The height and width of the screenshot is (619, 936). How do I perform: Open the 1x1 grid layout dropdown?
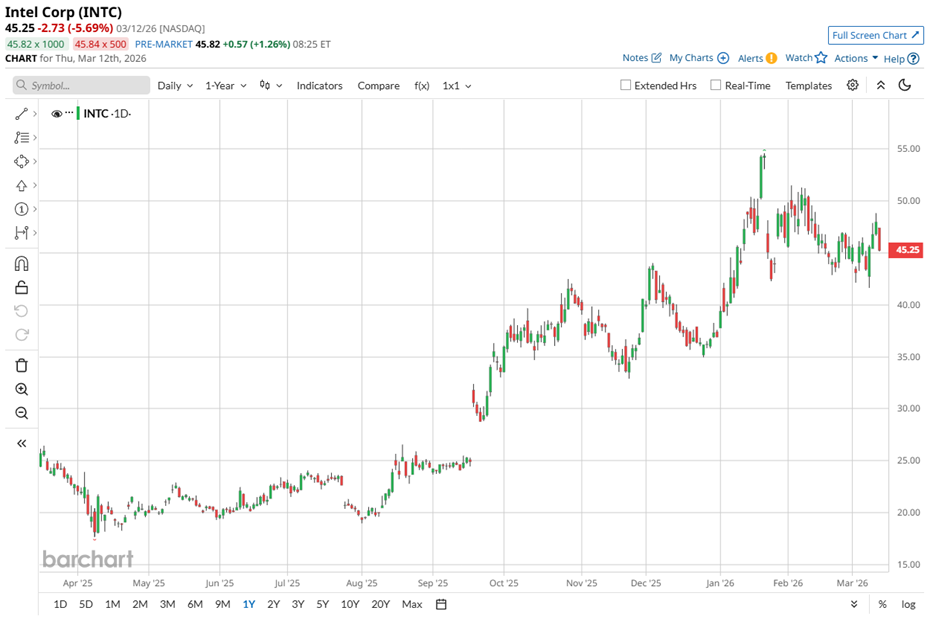(457, 86)
